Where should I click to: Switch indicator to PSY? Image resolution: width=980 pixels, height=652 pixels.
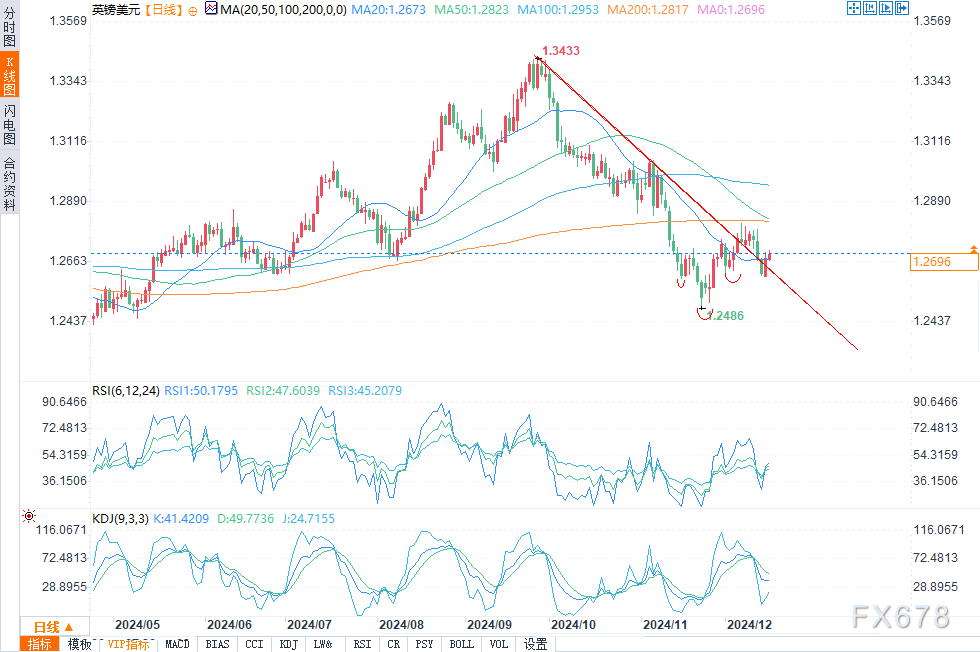(x=424, y=644)
